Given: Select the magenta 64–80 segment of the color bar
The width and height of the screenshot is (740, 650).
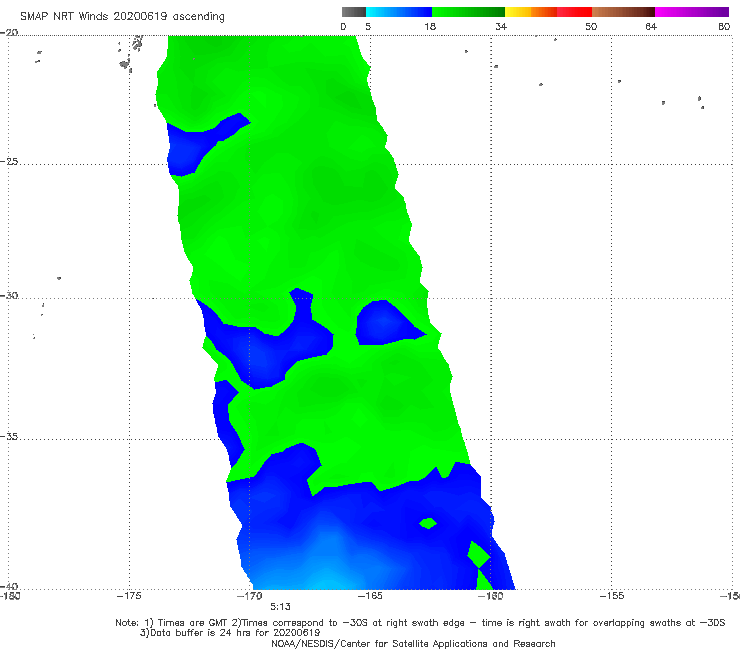Looking at the screenshot, I should point(692,12).
